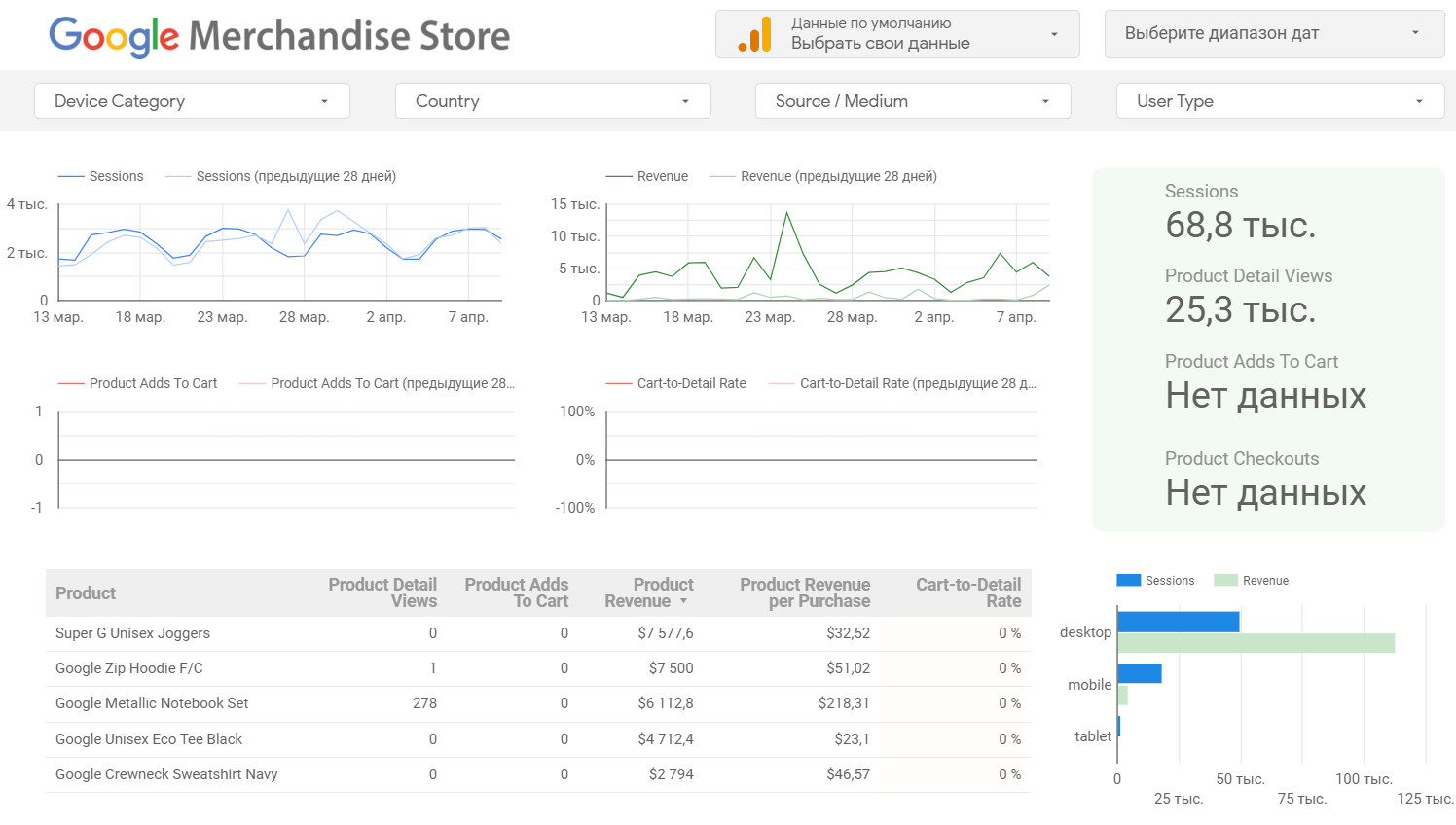Sort table by Product Detail Views column

click(382, 592)
